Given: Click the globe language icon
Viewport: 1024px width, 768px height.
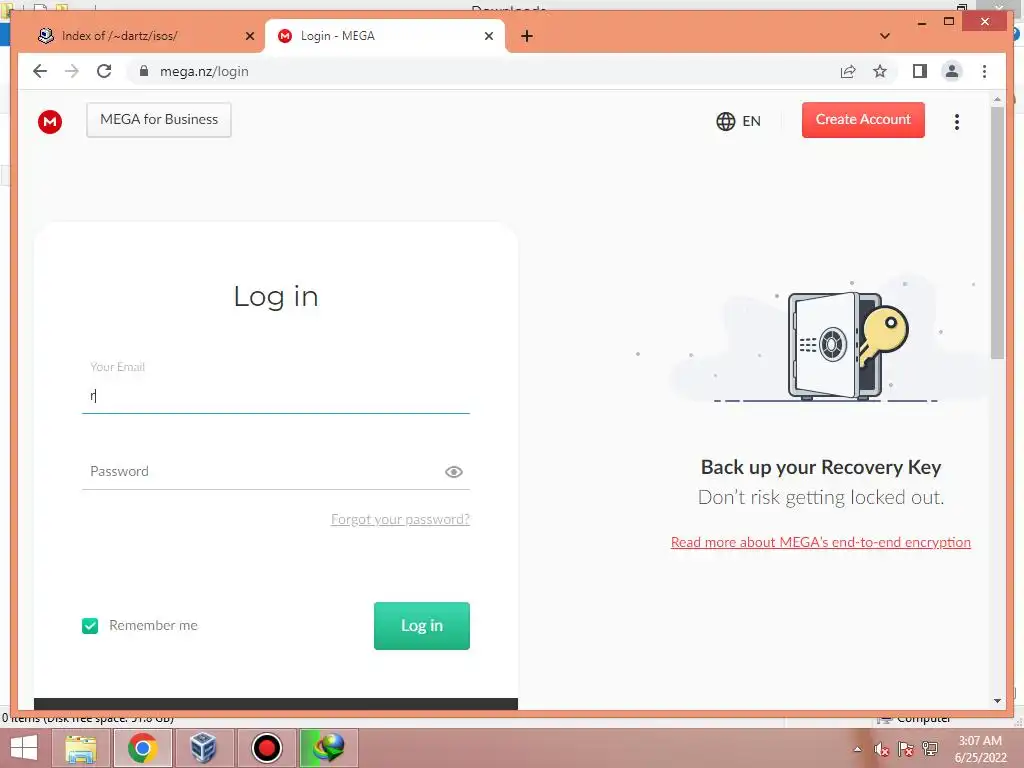Looking at the screenshot, I should [726, 121].
